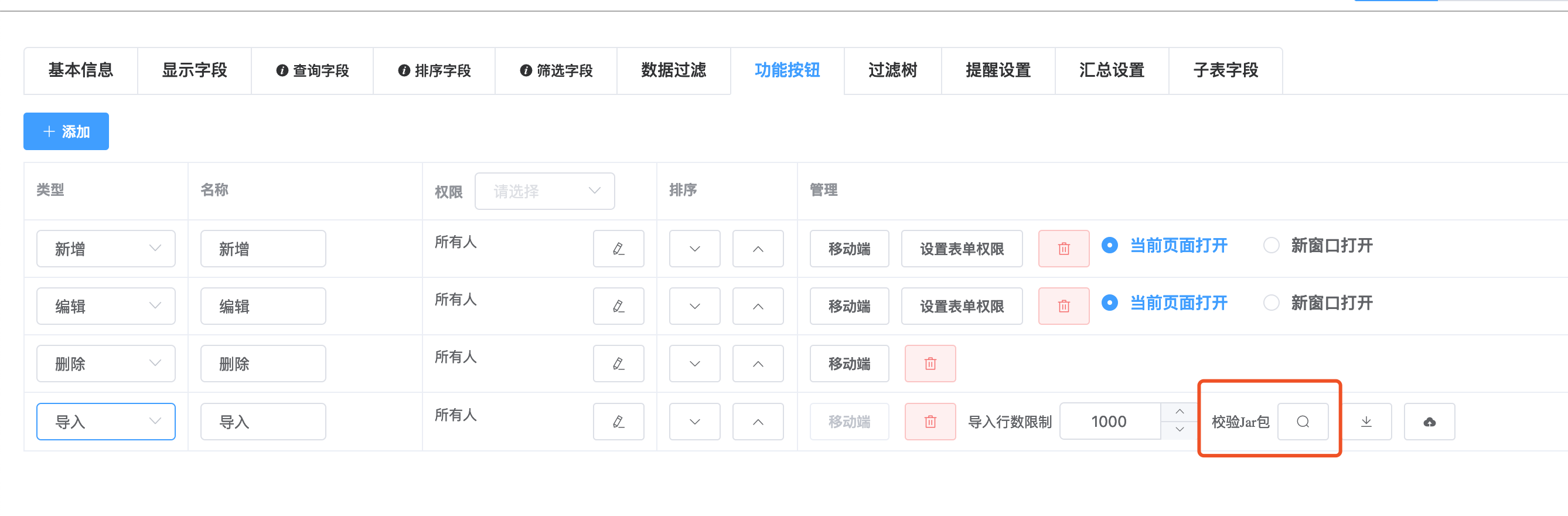
Task: Delete the 导入 row using trash icon
Action: [929, 422]
